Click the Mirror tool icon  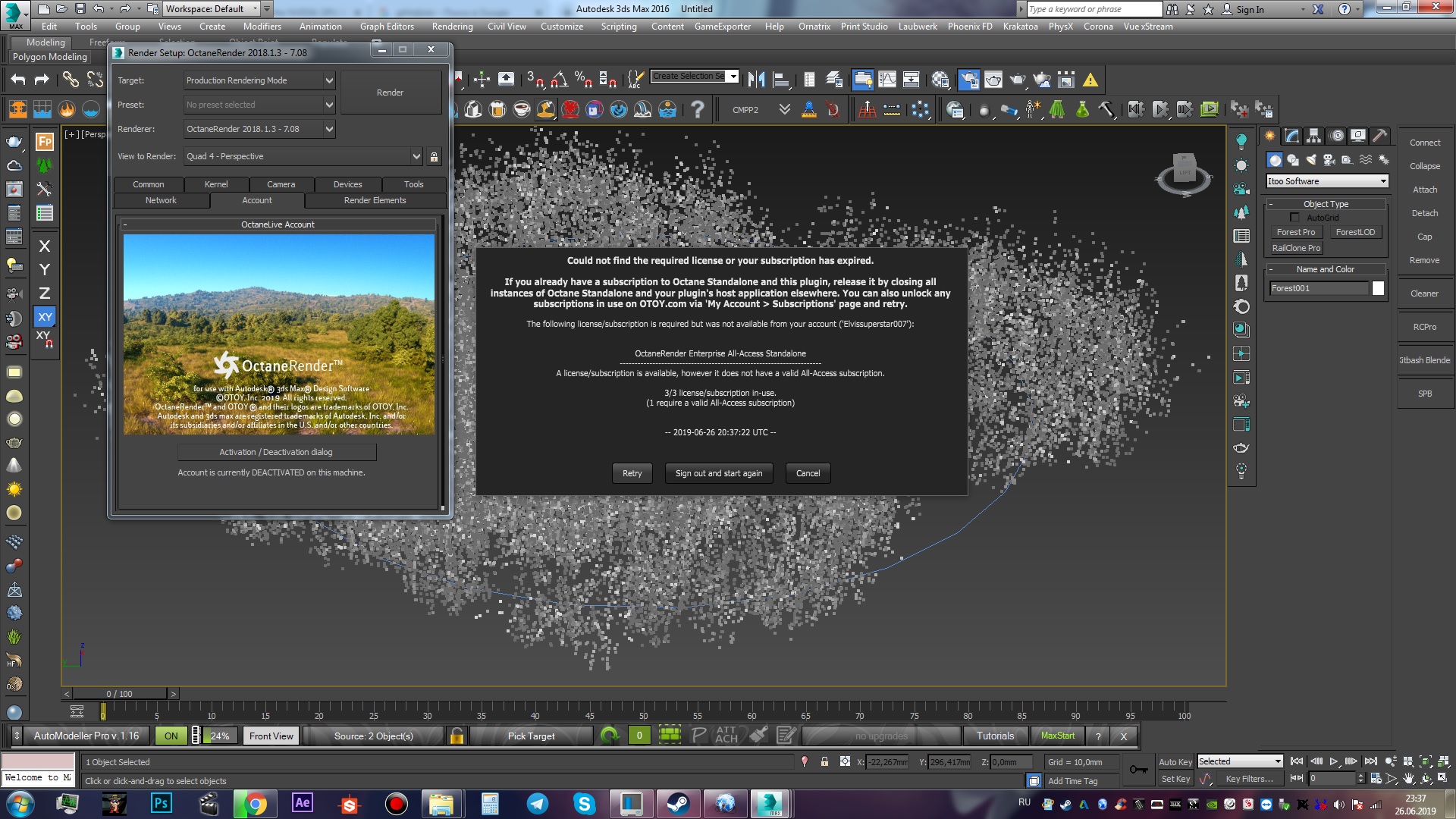coord(756,80)
